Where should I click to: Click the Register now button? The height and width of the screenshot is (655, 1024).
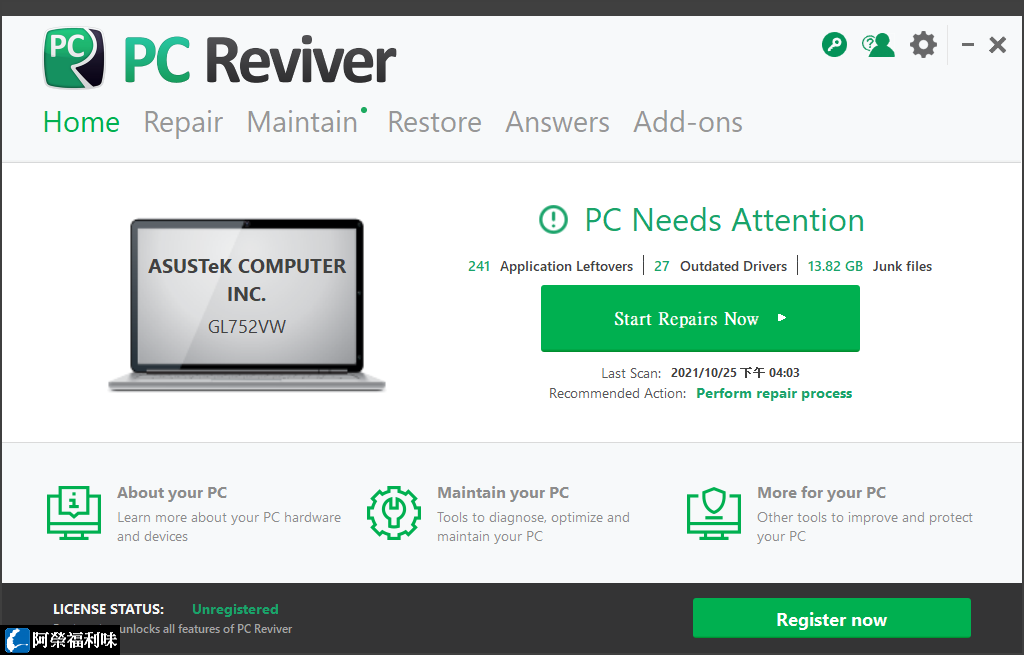[831, 618]
